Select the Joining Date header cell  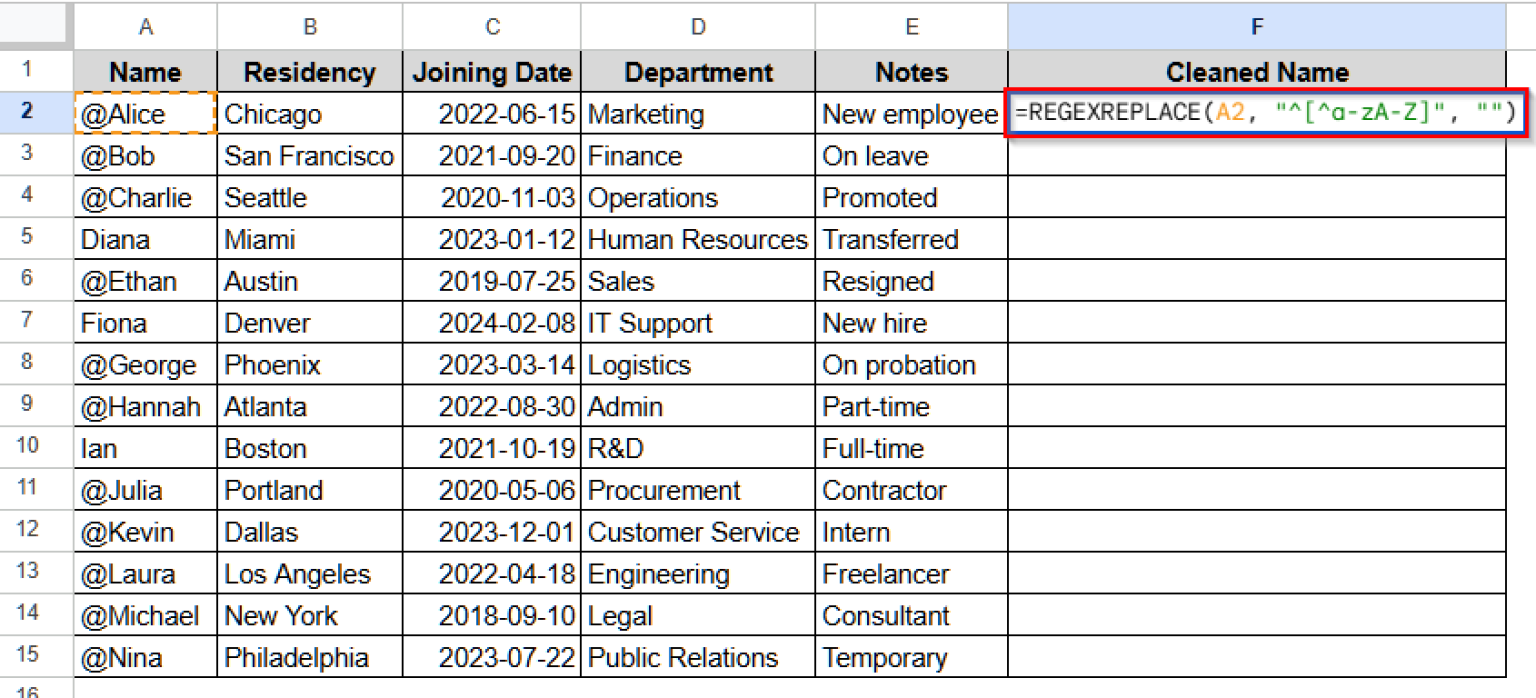click(493, 72)
